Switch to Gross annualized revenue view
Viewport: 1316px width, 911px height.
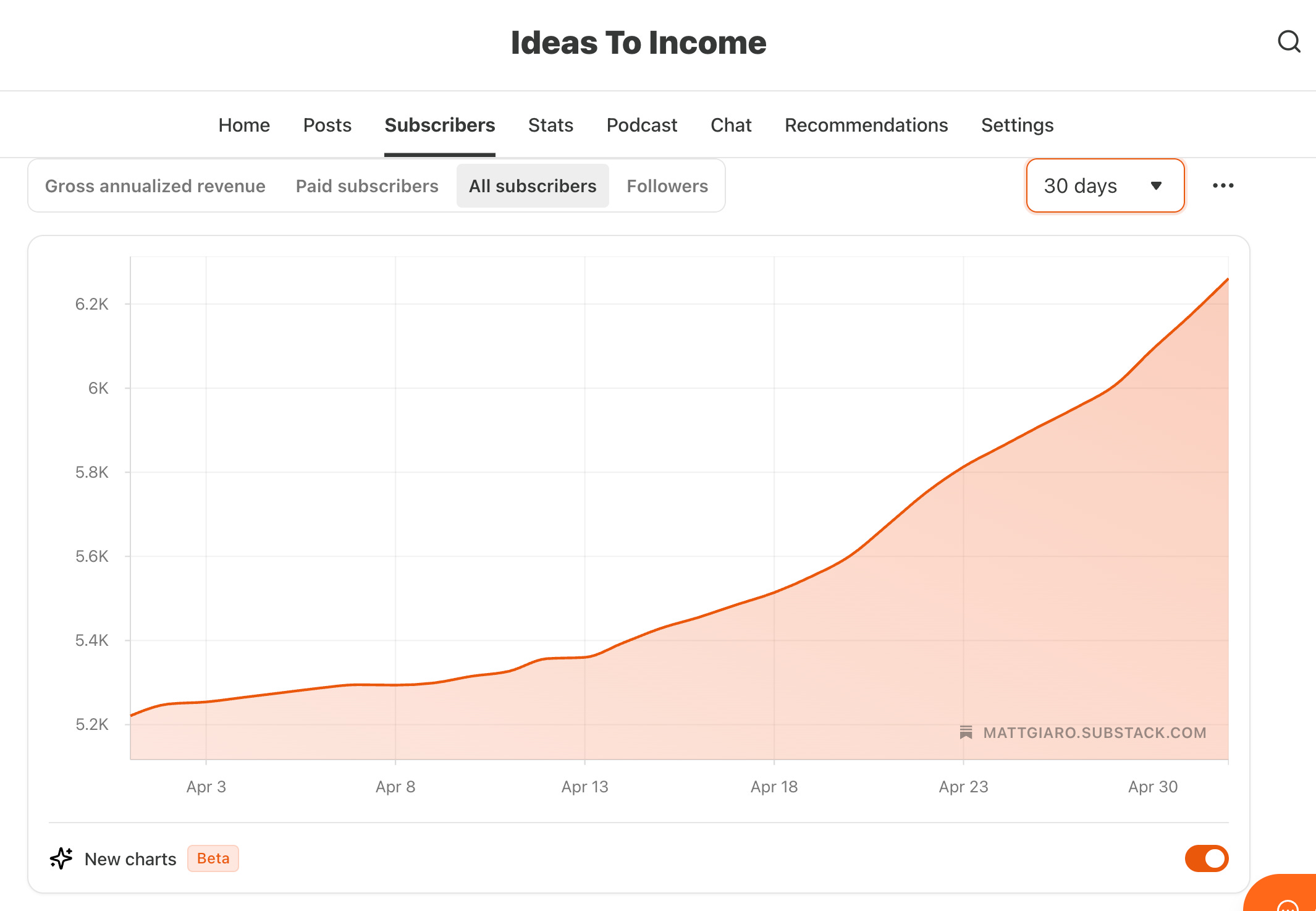pyautogui.click(x=155, y=186)
